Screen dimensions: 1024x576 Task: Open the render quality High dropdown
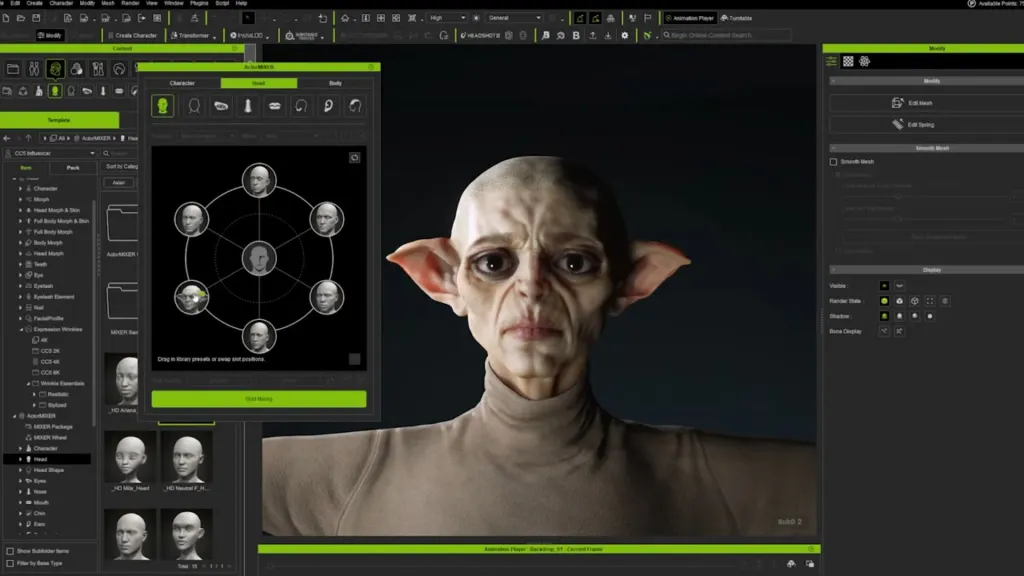coord(447,18)
